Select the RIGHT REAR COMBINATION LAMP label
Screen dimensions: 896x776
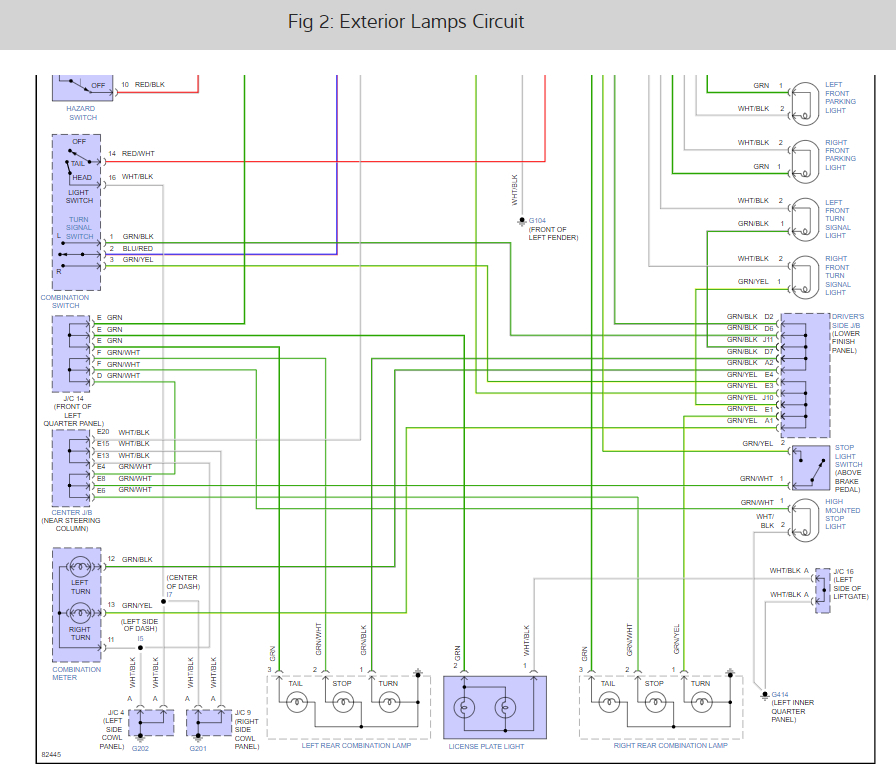click(671, 745)
